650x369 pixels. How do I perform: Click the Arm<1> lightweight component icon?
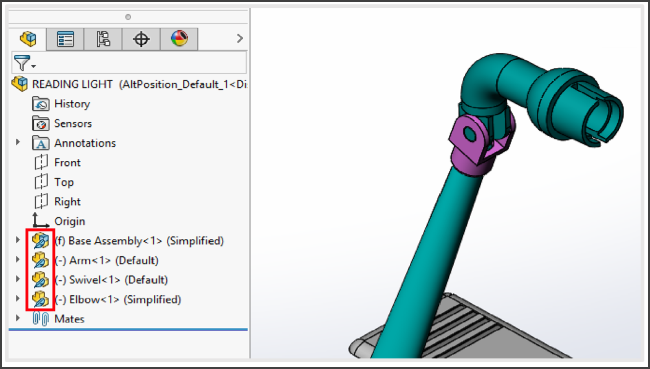pyautogui.click(x=41, y=260)
